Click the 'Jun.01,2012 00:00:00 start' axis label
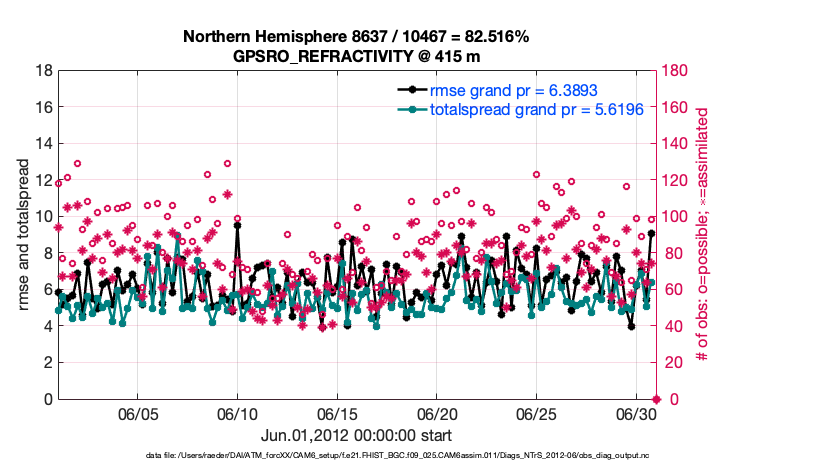The width and height of the screenshot is (830, 470). tap(356, 436)
